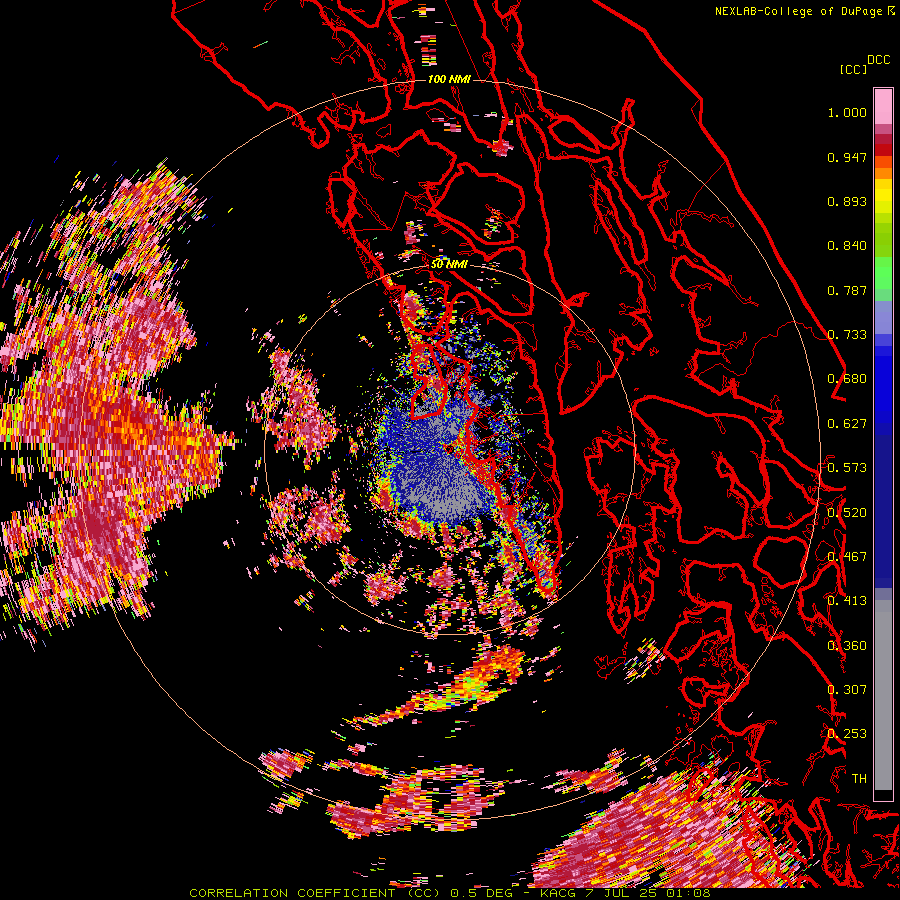Click the 0.627 color scale value
Viewport: 900px width, 900px height.
pyautogui.click(x=847, y=424)
